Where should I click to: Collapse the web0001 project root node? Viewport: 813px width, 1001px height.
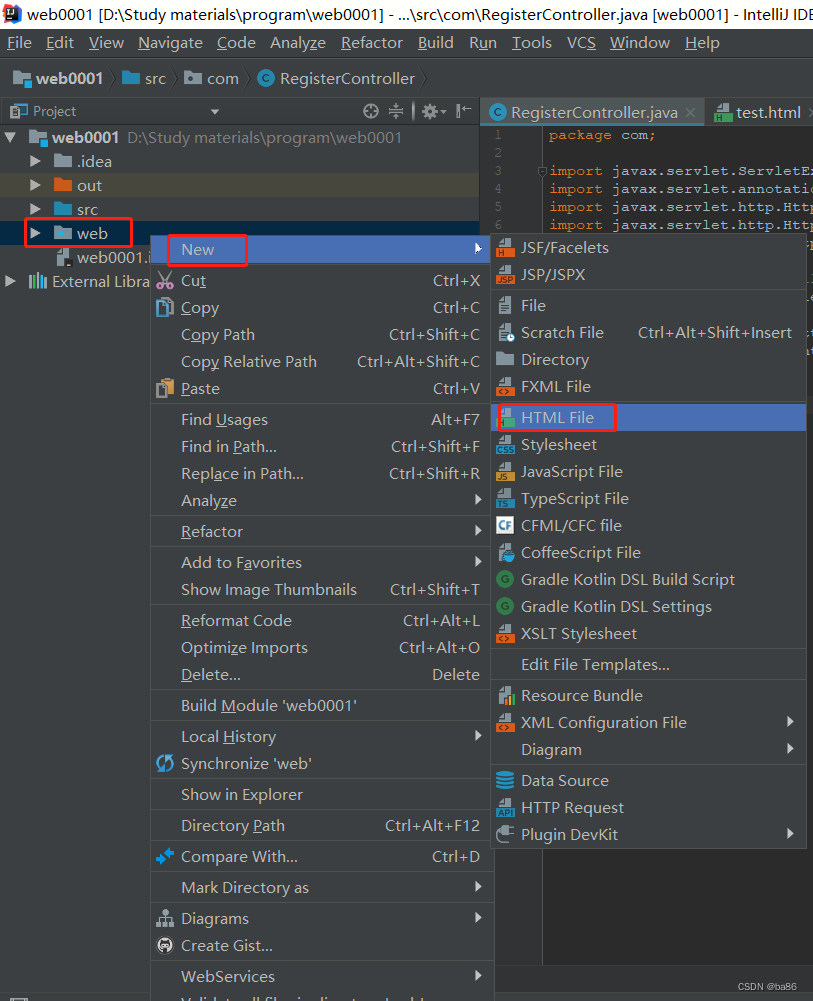(10, 137)
